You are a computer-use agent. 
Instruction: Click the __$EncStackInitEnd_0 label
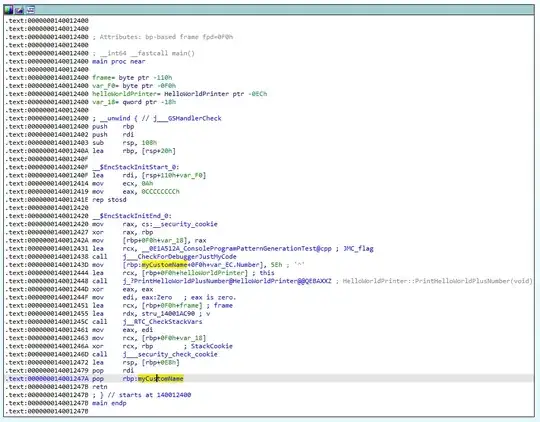[x=132, y=216]
